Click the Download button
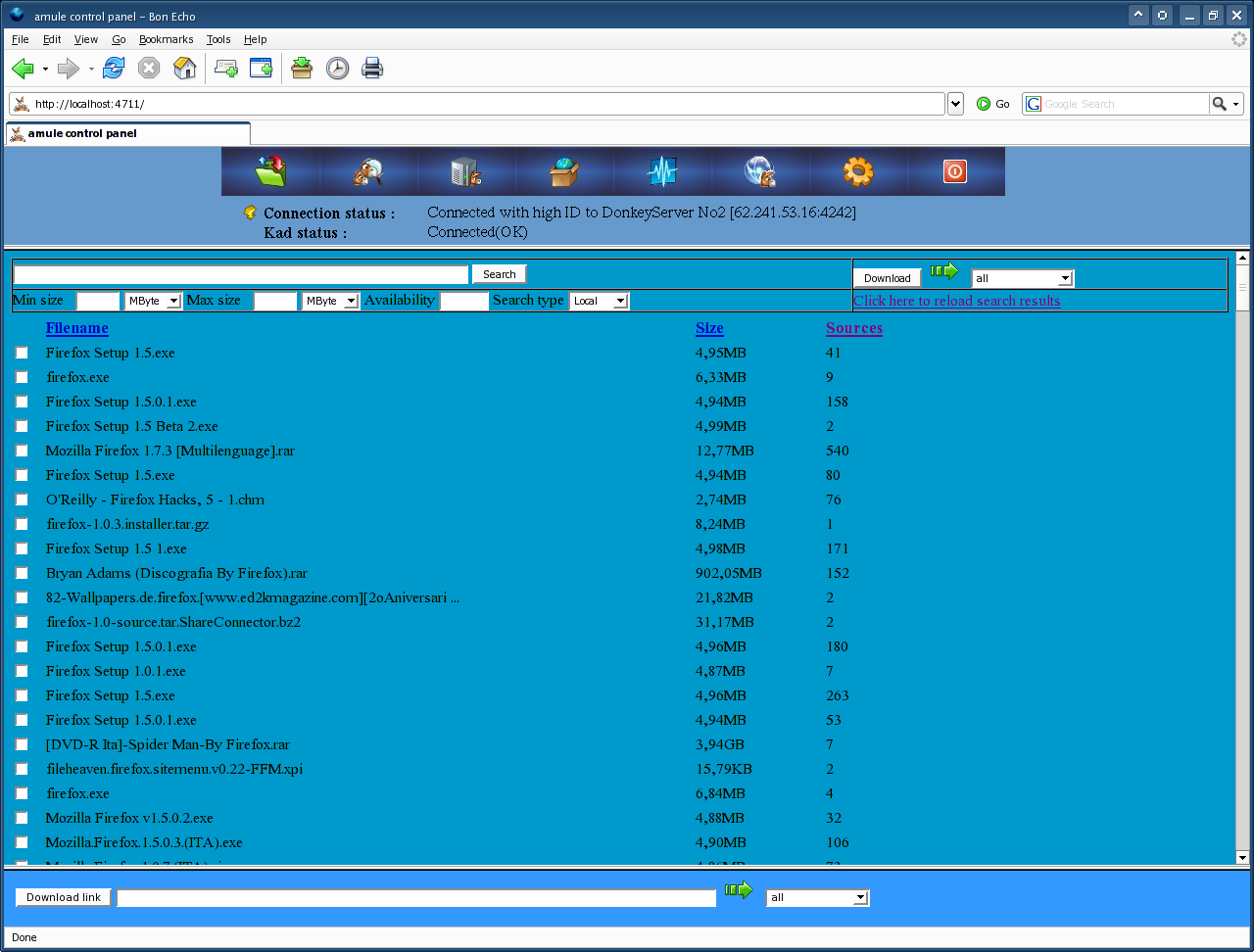The height and width of the screenshot is (952, 1254). click(888, 278)
